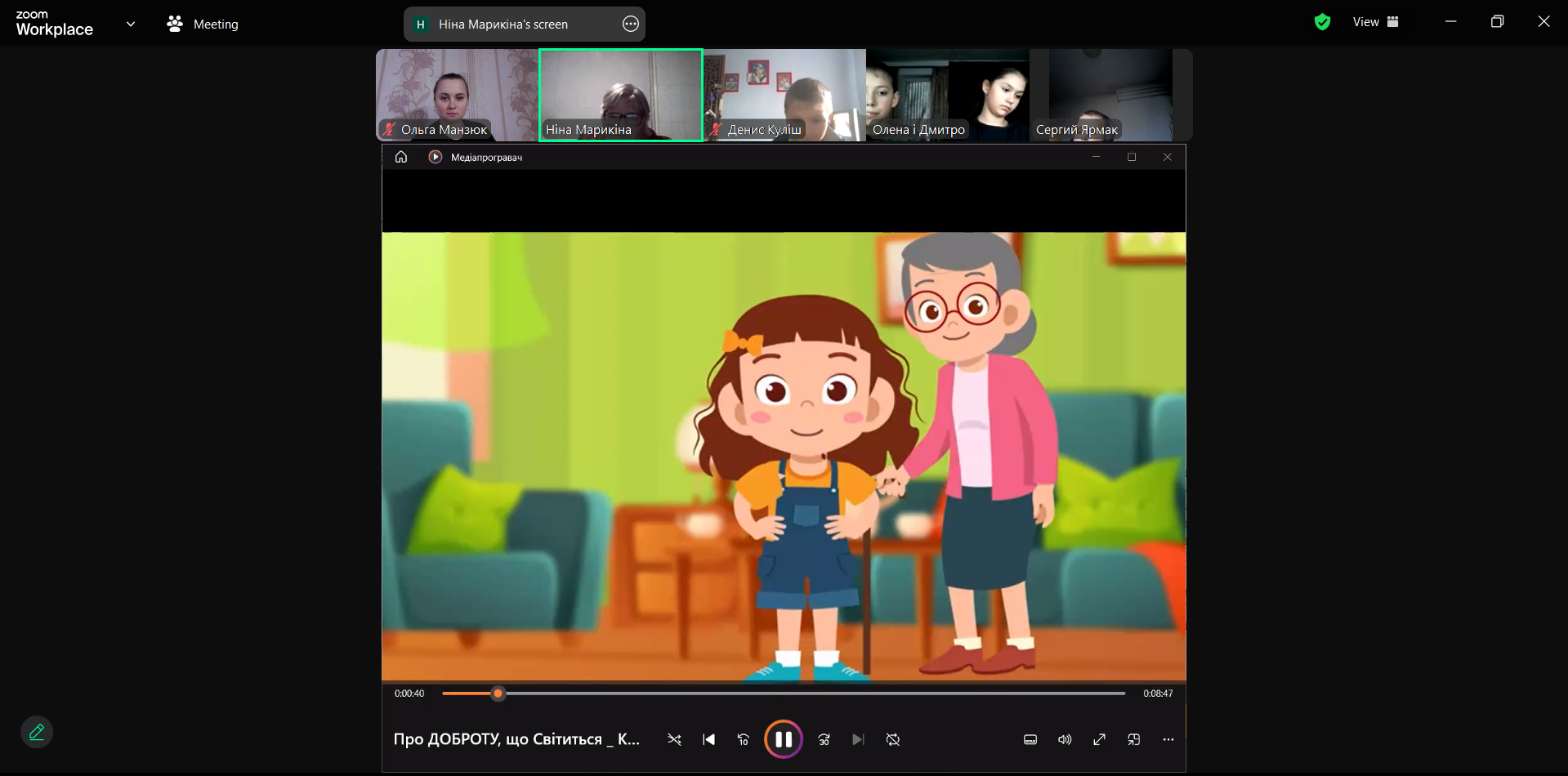Click the volume speaker icon
The image size is (1568, 776).
point(1065,739)
